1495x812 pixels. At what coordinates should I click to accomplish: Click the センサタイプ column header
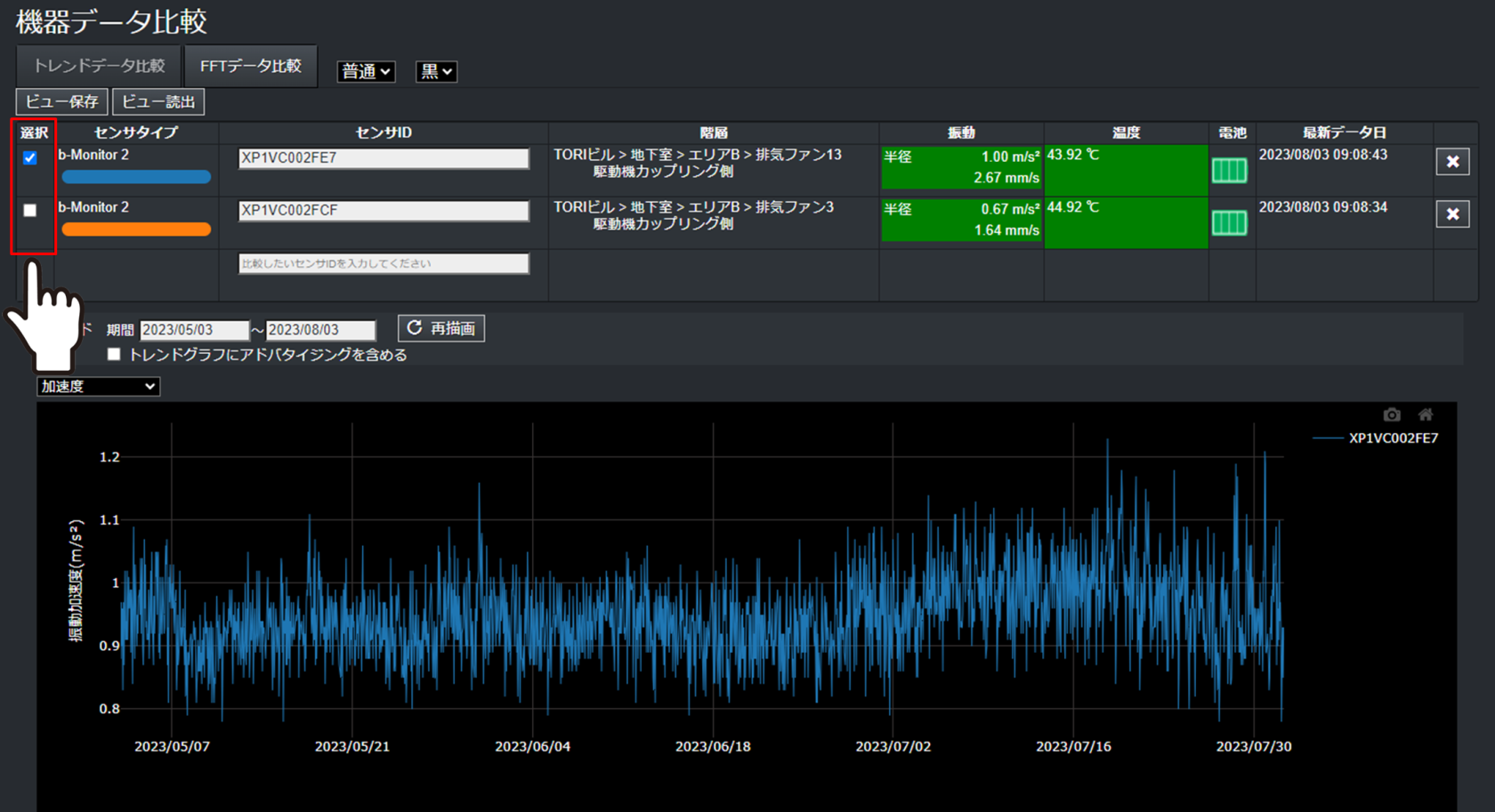[x=136, y=133]
